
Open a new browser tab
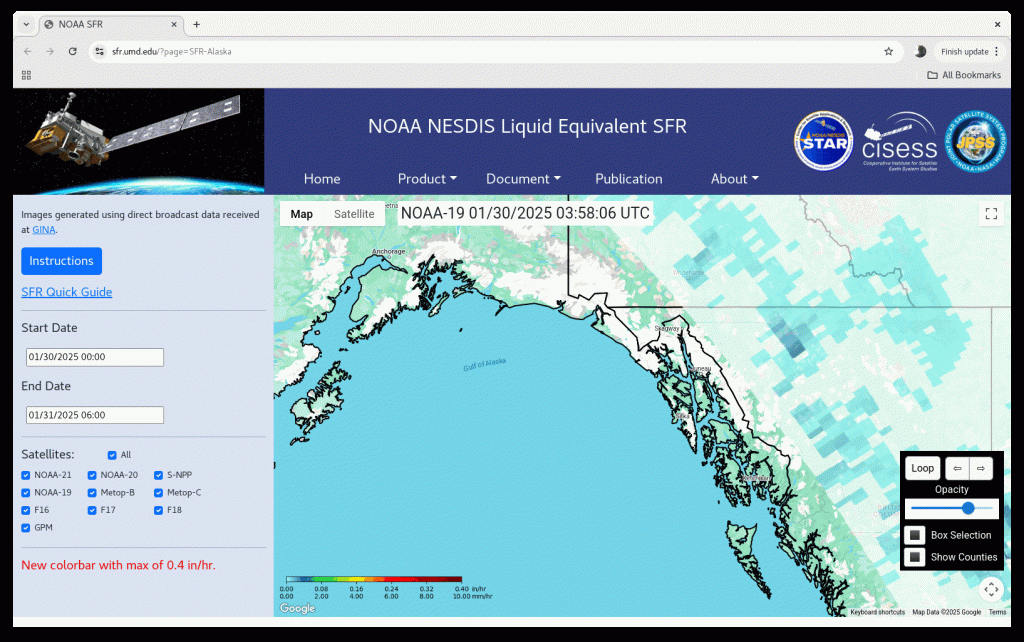196,24
